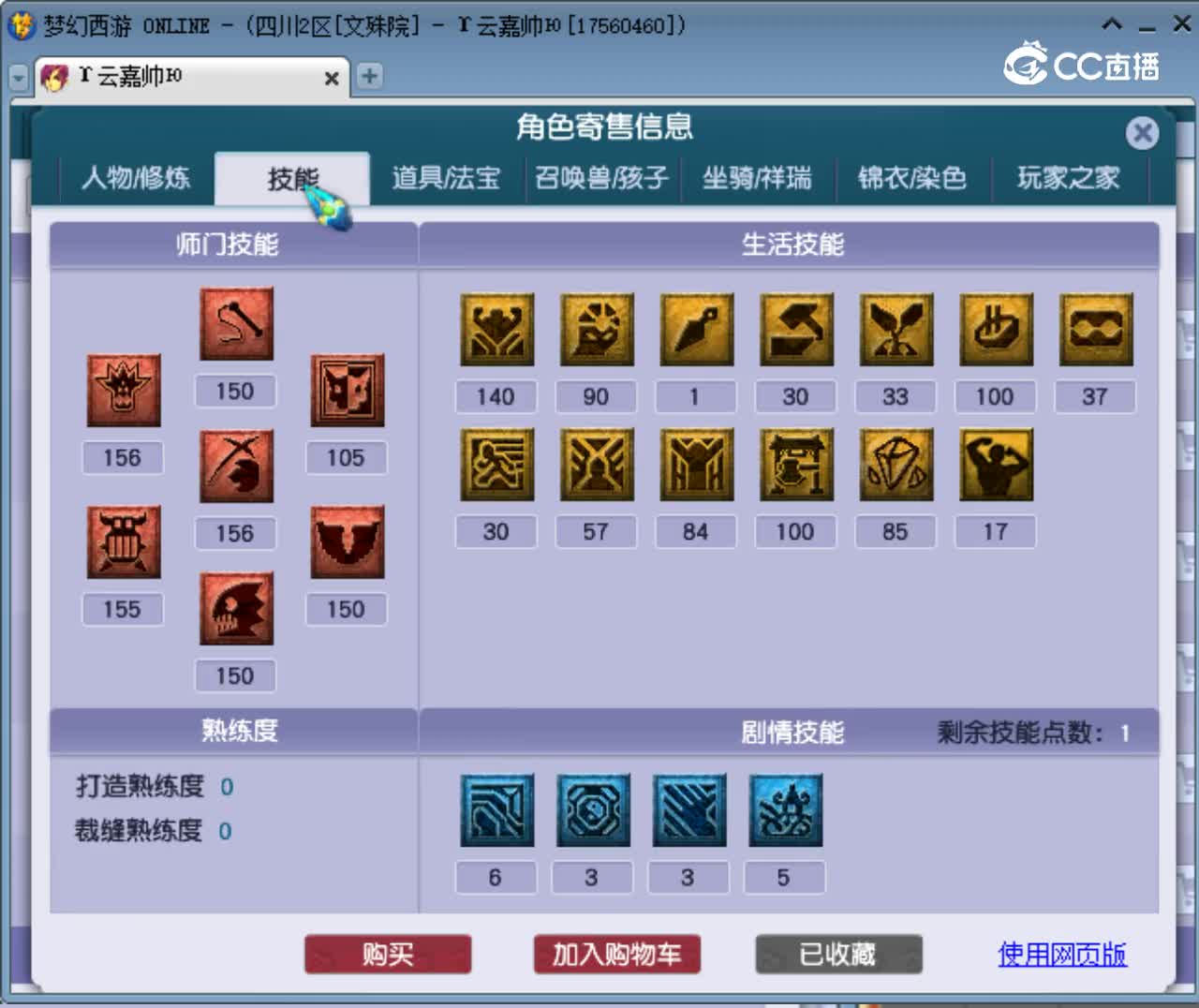Select the hammer-and-anvil life skill icon above the first-row 30
Viewport: 1199px width, 1008px height.
point(796,330)
